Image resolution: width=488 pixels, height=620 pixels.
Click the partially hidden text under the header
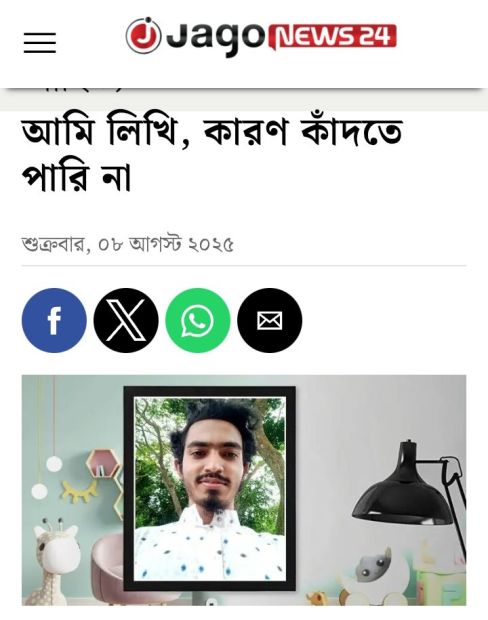pyautogui.click(x=79, y=88)
